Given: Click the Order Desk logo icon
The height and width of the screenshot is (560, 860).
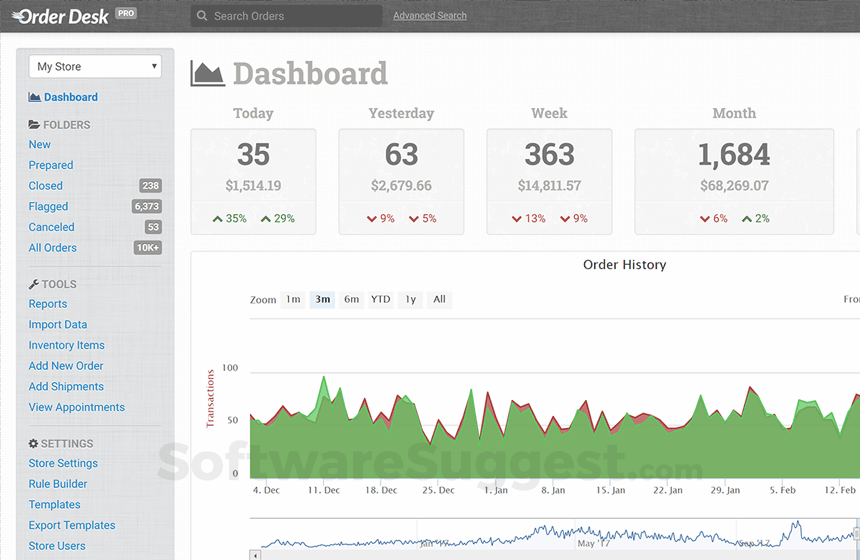Looking at the screenshot, I should [x=19, y=15].
